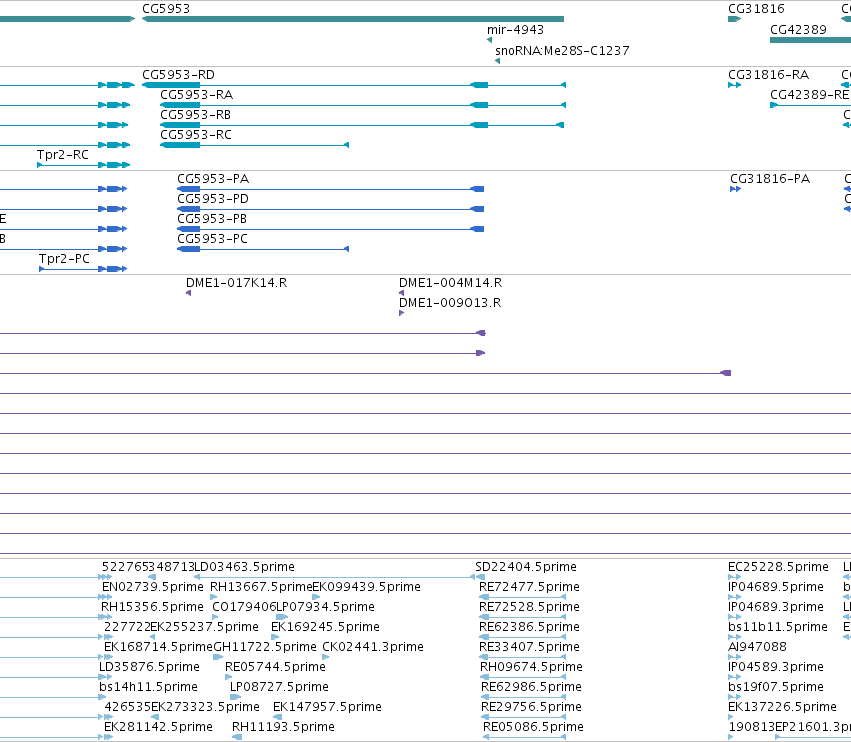Select the Tpr2-RC transcript label
This screenshot has height=742, width=851.
[x=63, y=155]
